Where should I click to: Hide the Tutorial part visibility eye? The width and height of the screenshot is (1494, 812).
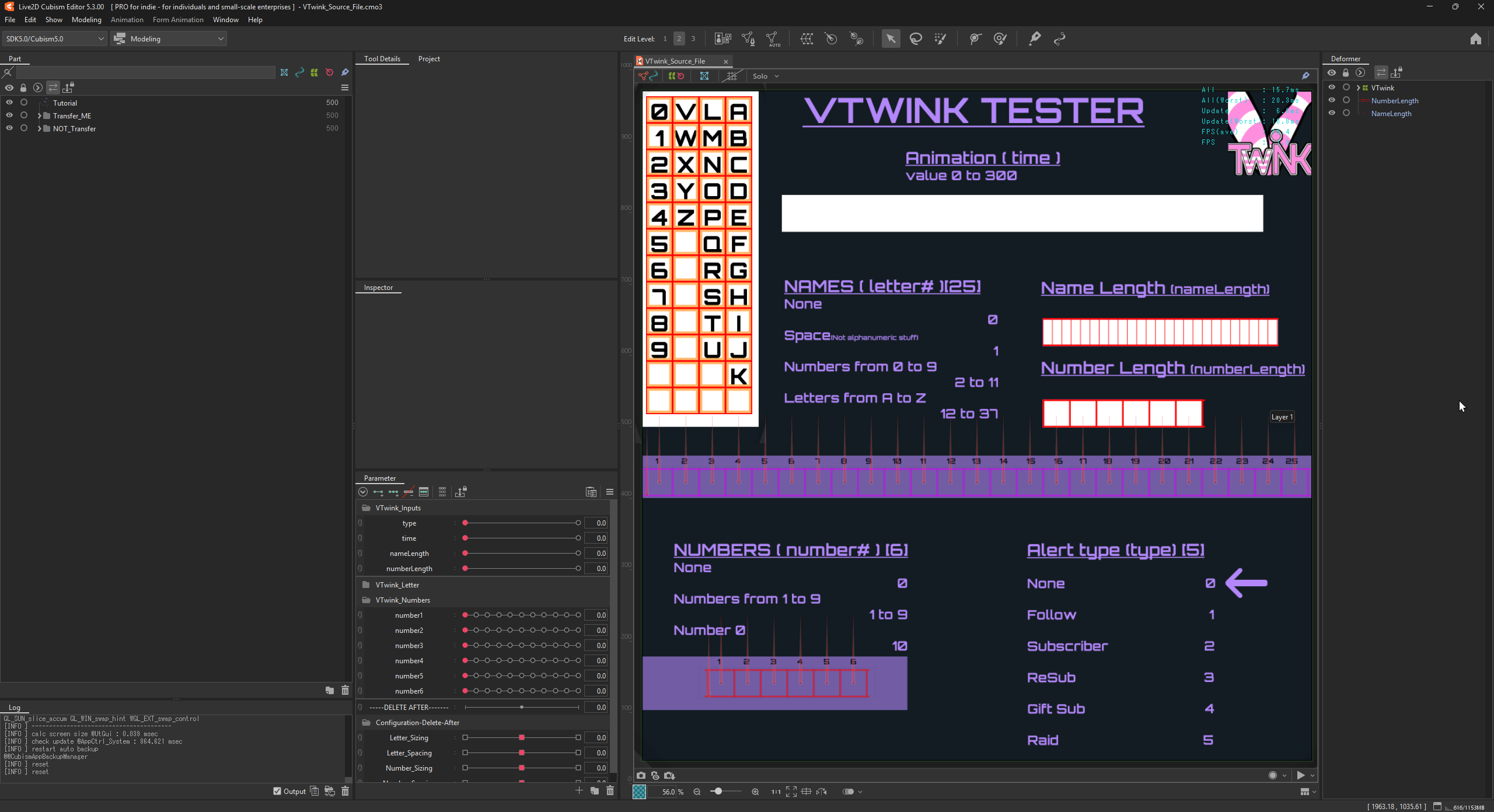tap(9, 102)
